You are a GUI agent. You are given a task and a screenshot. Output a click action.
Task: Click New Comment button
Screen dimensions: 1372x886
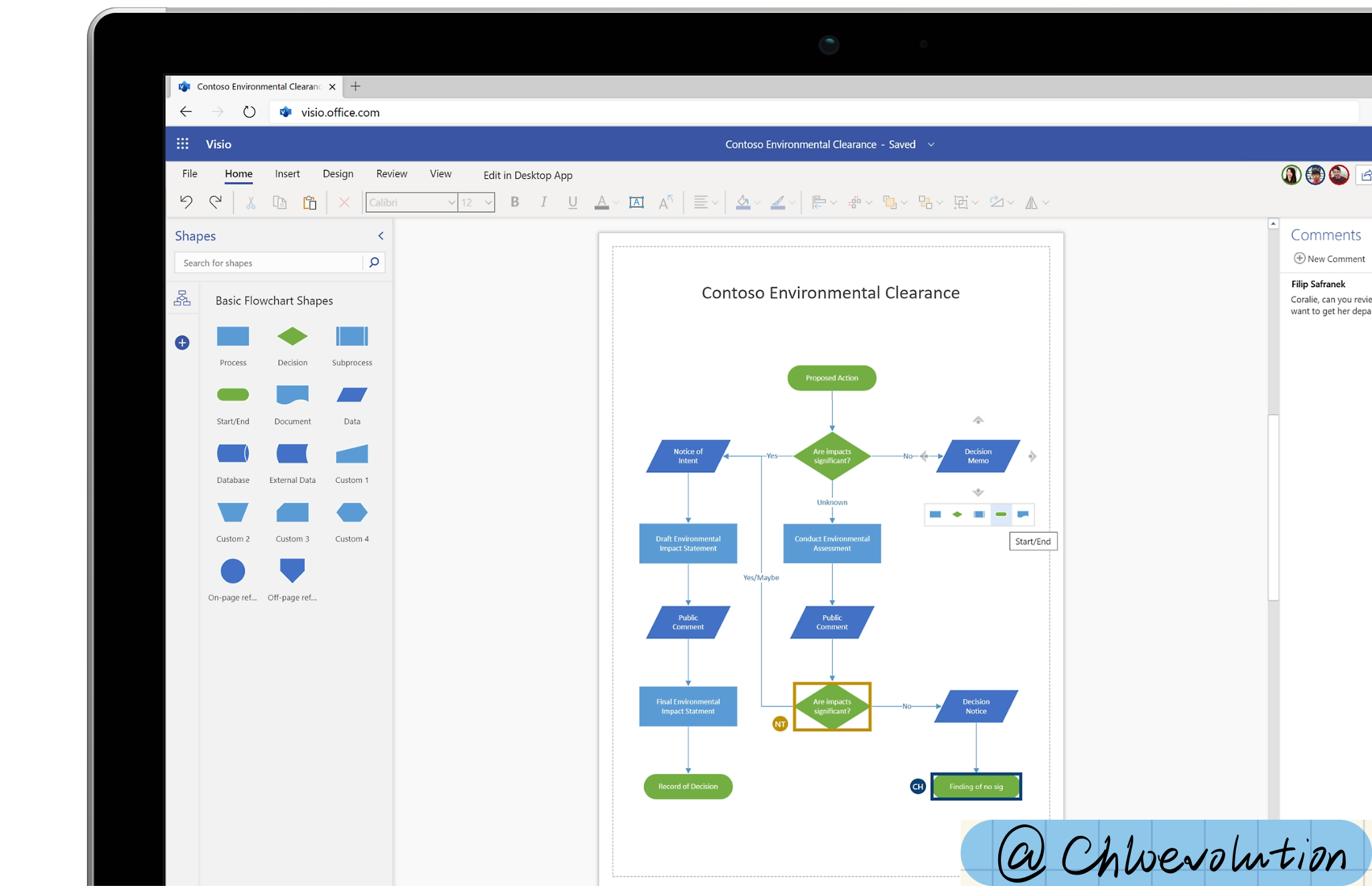pyautogui.click(x=1329, y=259)
